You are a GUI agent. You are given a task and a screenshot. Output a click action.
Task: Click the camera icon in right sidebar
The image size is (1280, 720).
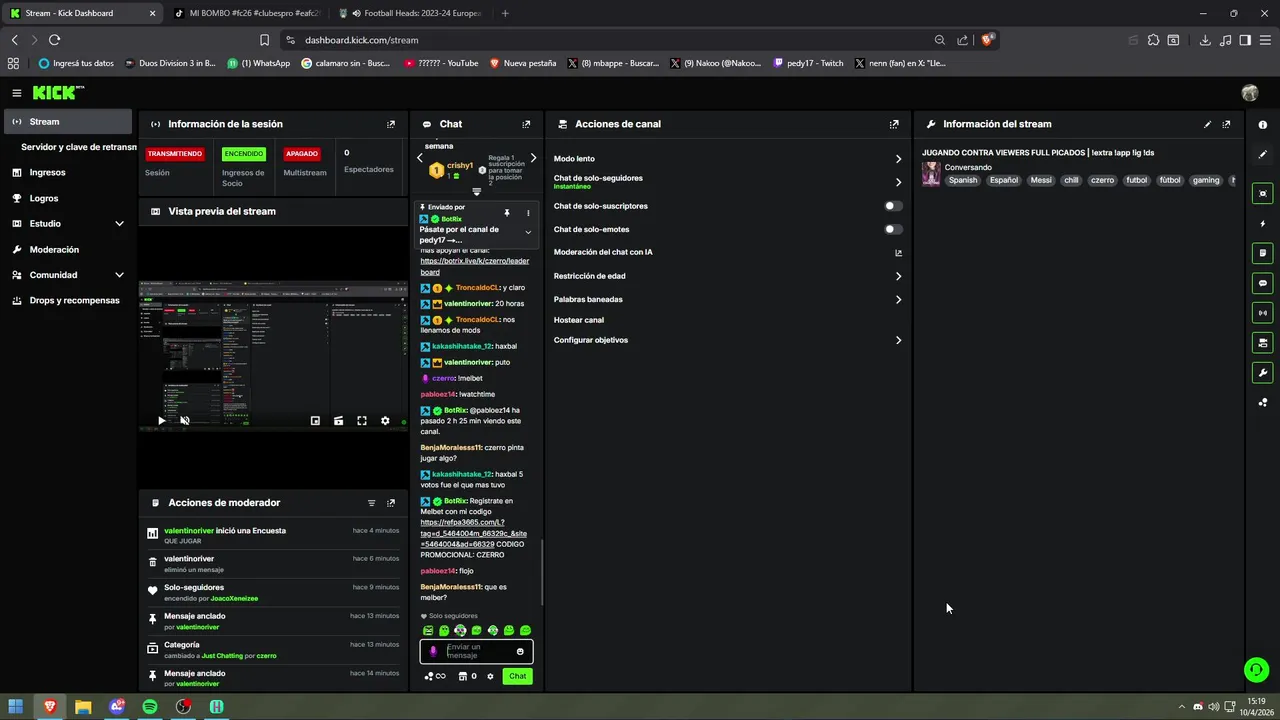[x=1263, y=343]
